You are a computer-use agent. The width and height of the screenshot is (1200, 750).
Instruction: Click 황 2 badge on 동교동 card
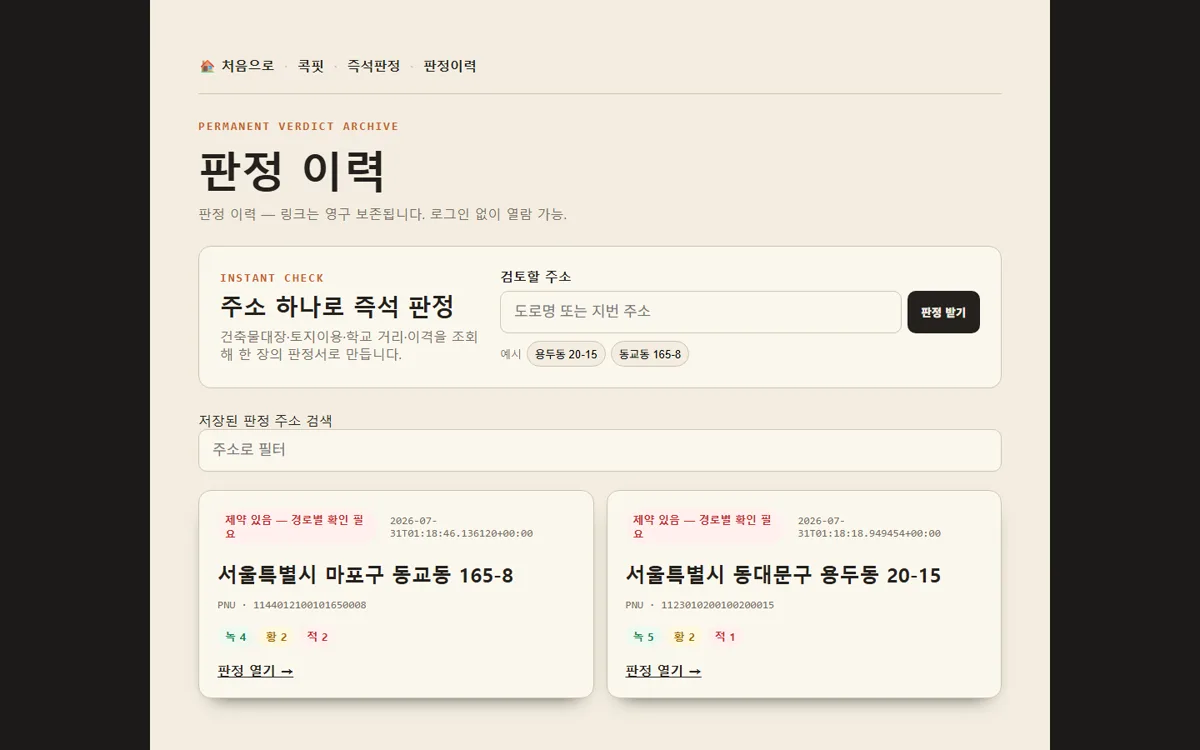276,637
